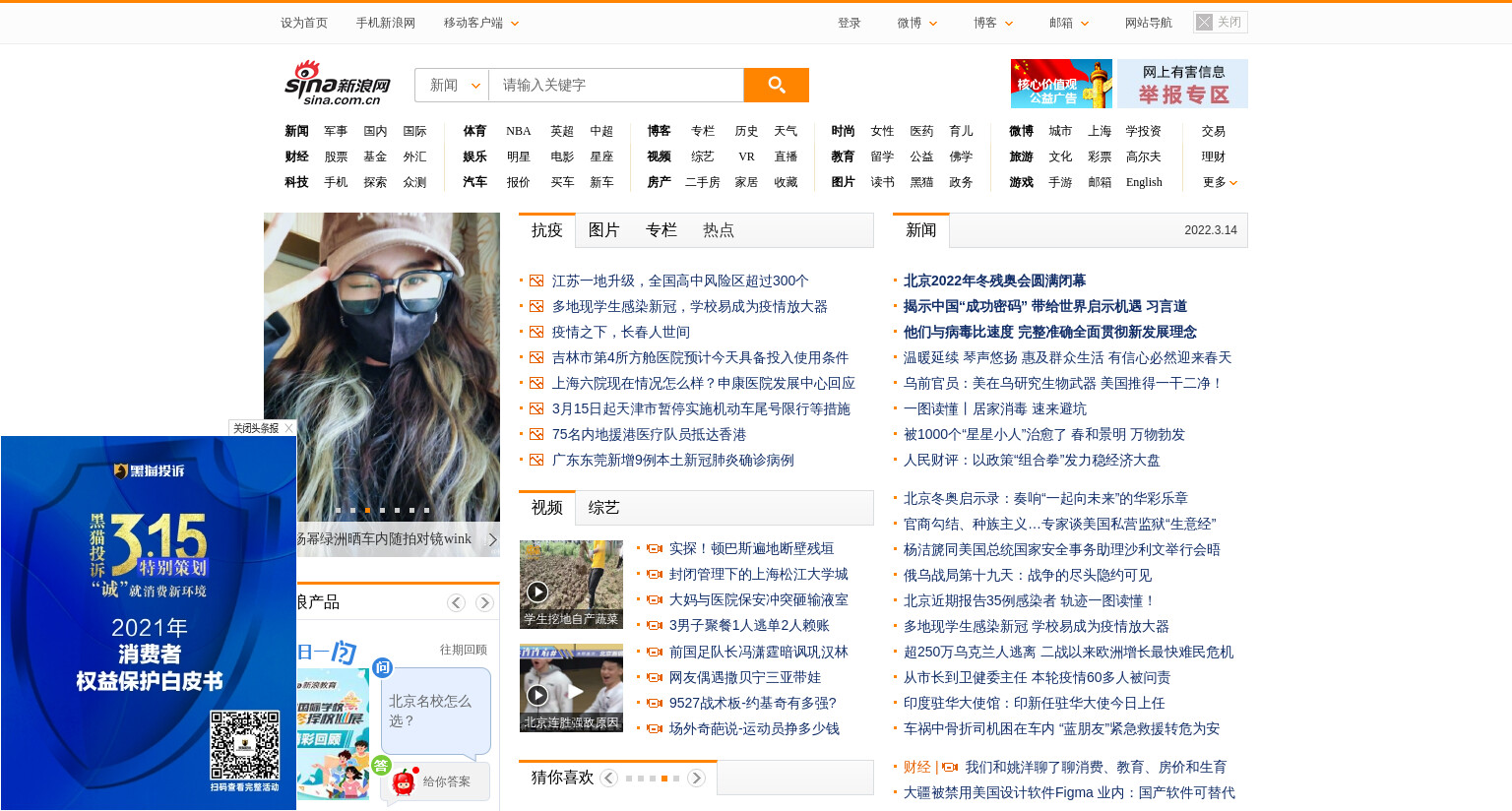Expand 更多 navigation categories
This screenshot has width=1512, height=811.
click(x=1220, y=182)
